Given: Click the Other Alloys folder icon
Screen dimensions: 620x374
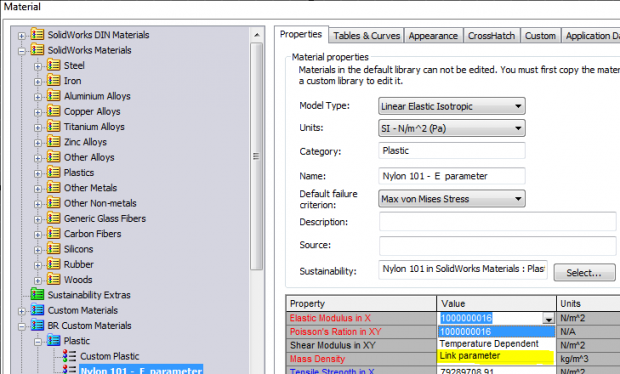Looking at the screenshot, I should pos(53,157).
